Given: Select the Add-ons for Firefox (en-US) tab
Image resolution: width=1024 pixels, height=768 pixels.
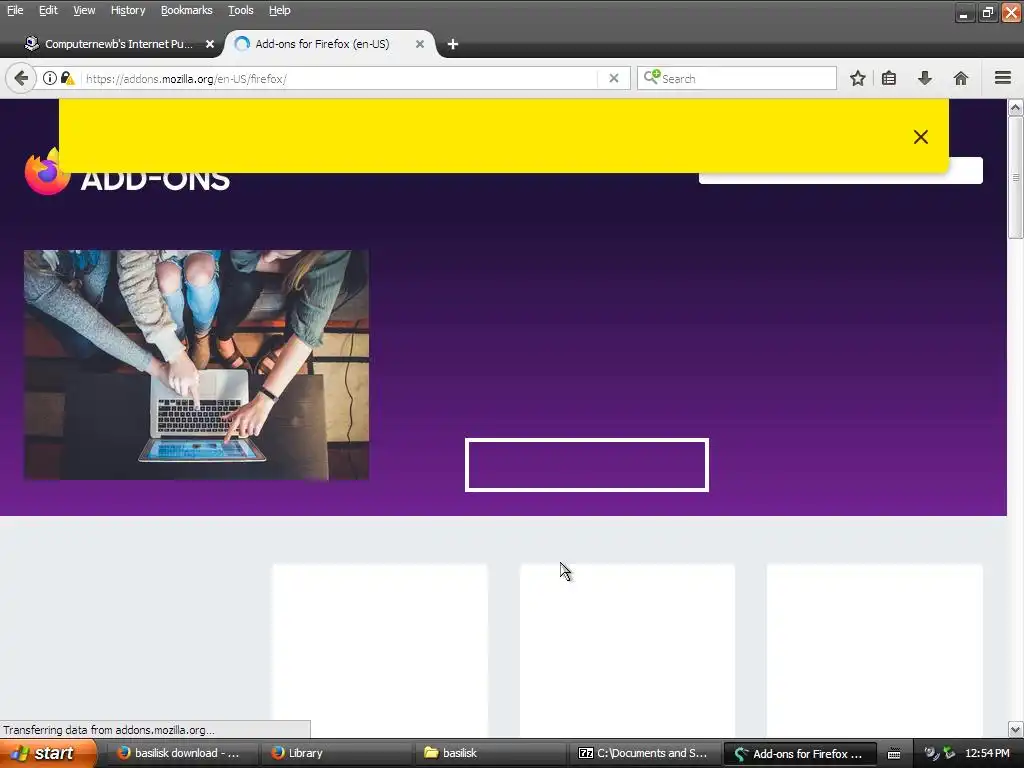Looking at the screenshot, I should (330, 44).
